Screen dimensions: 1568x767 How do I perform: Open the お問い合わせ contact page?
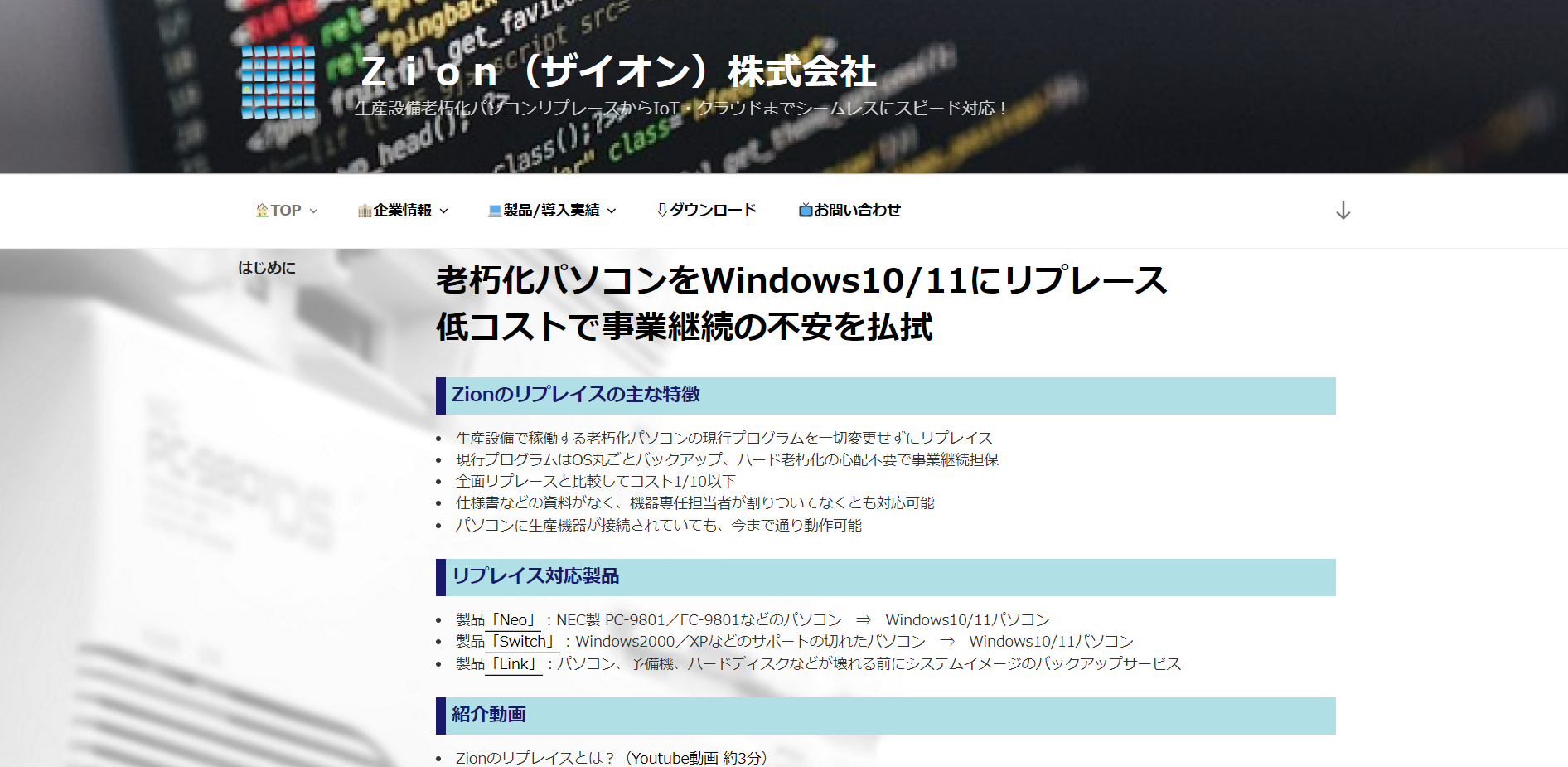[857, 211]
